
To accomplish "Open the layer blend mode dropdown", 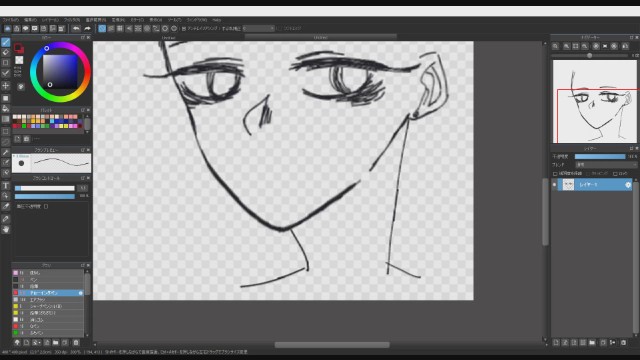I will point(606,164).
